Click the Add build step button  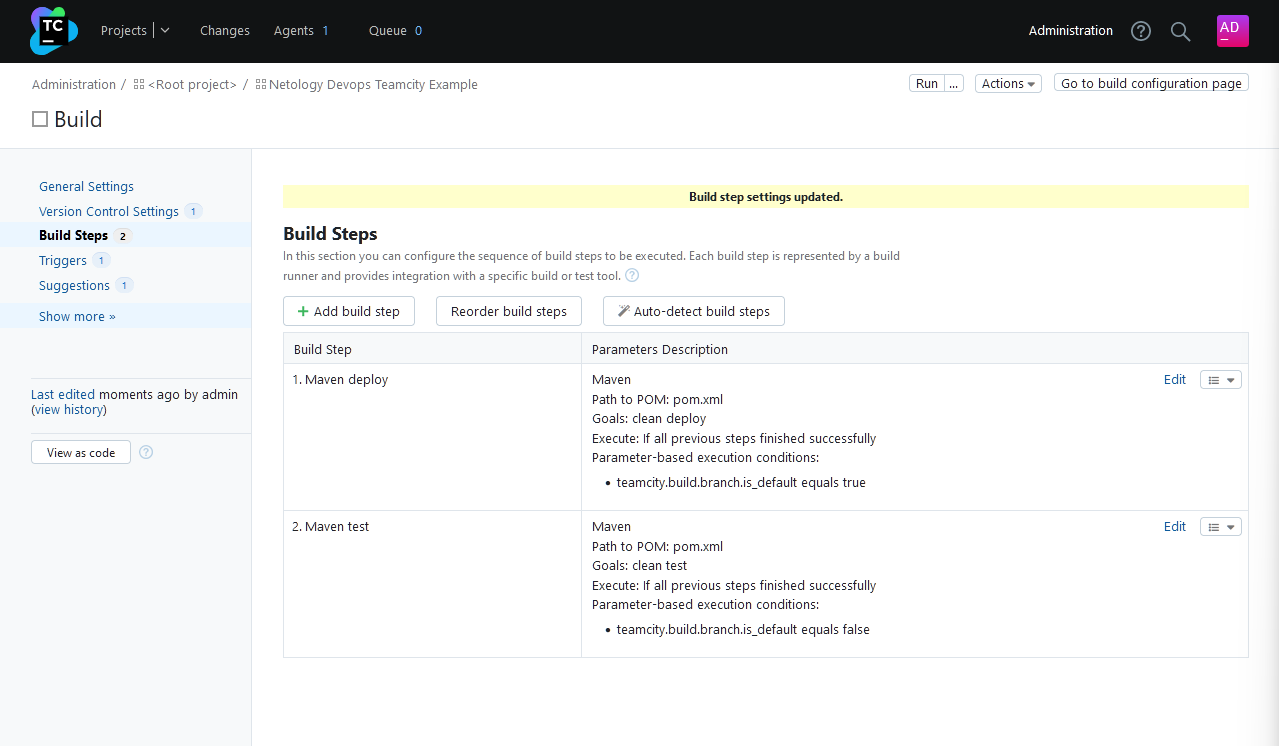pos(348,311)
